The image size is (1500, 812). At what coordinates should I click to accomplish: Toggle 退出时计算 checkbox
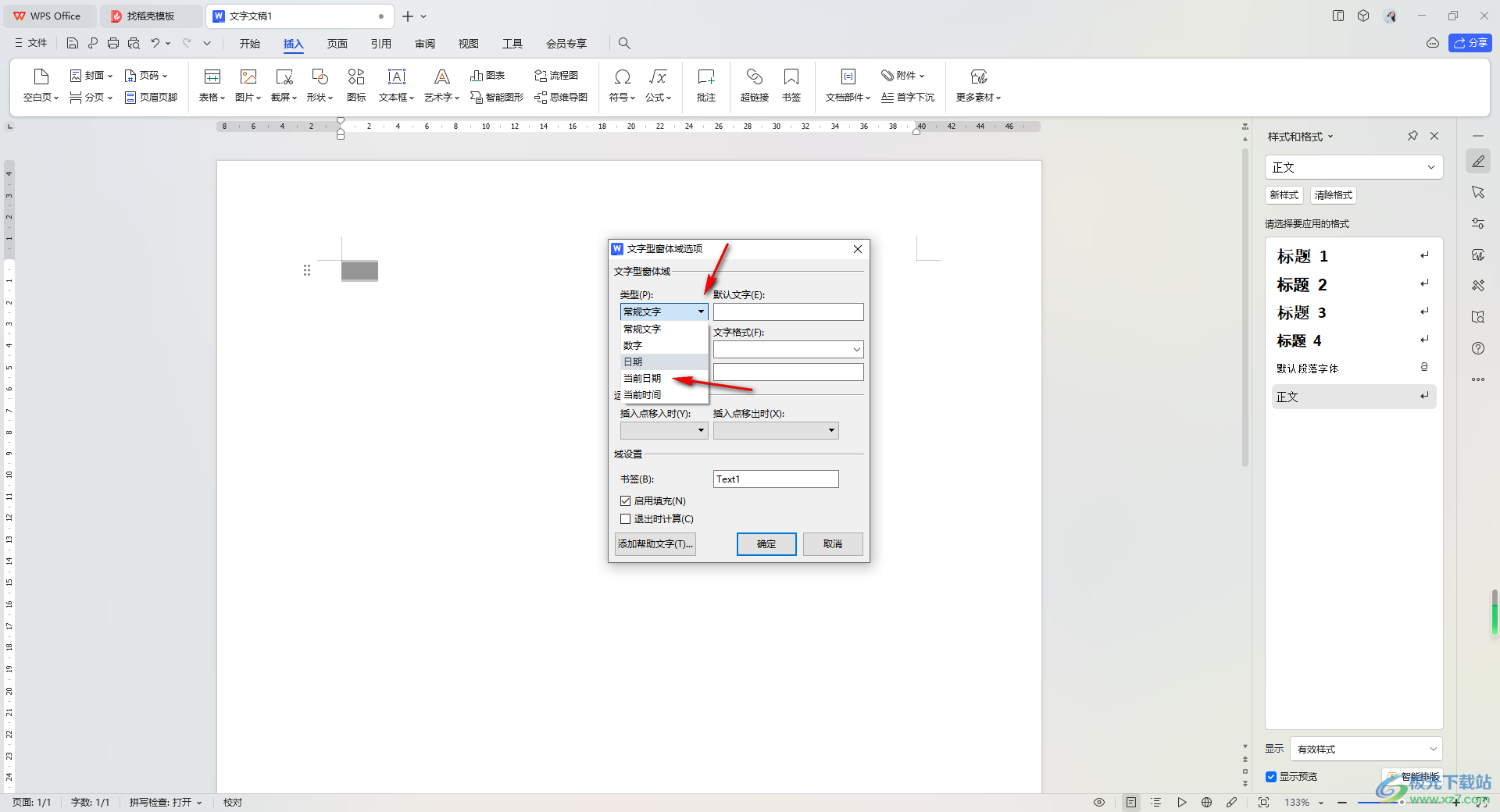625,519
